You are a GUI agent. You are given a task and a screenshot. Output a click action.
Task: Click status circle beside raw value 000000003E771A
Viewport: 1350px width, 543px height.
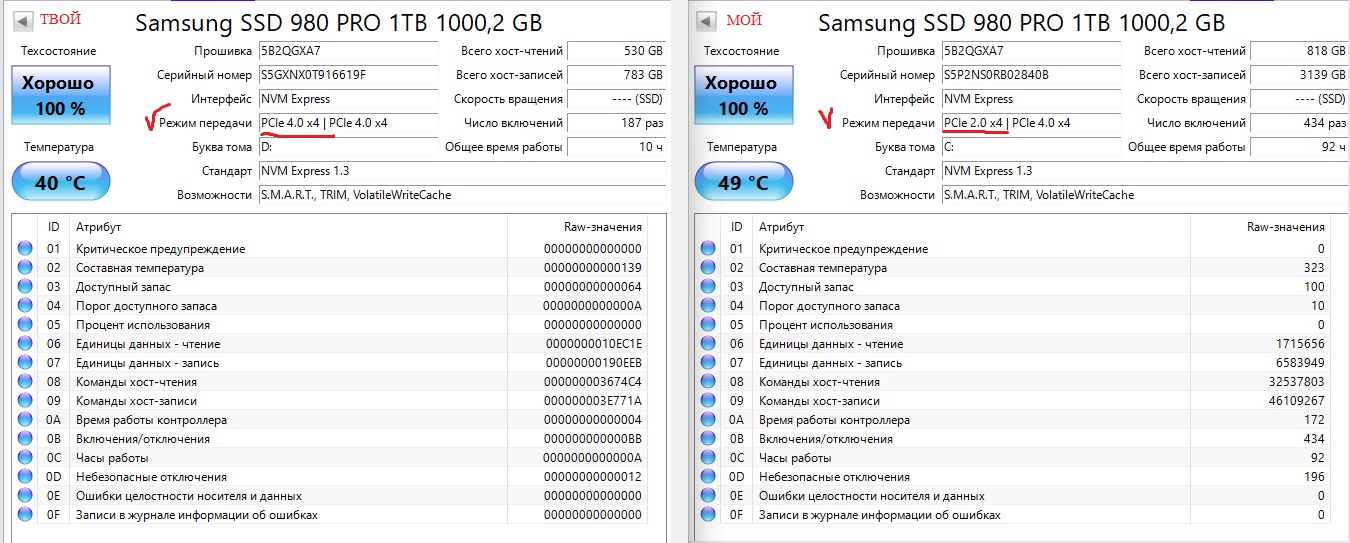click(25, 401)
